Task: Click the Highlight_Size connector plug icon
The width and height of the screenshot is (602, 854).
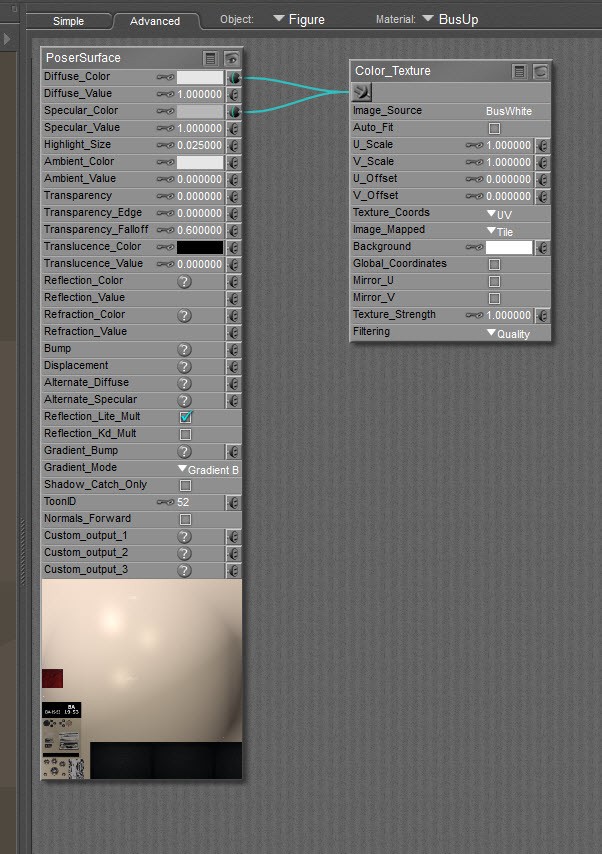Action: click(234, 145)
